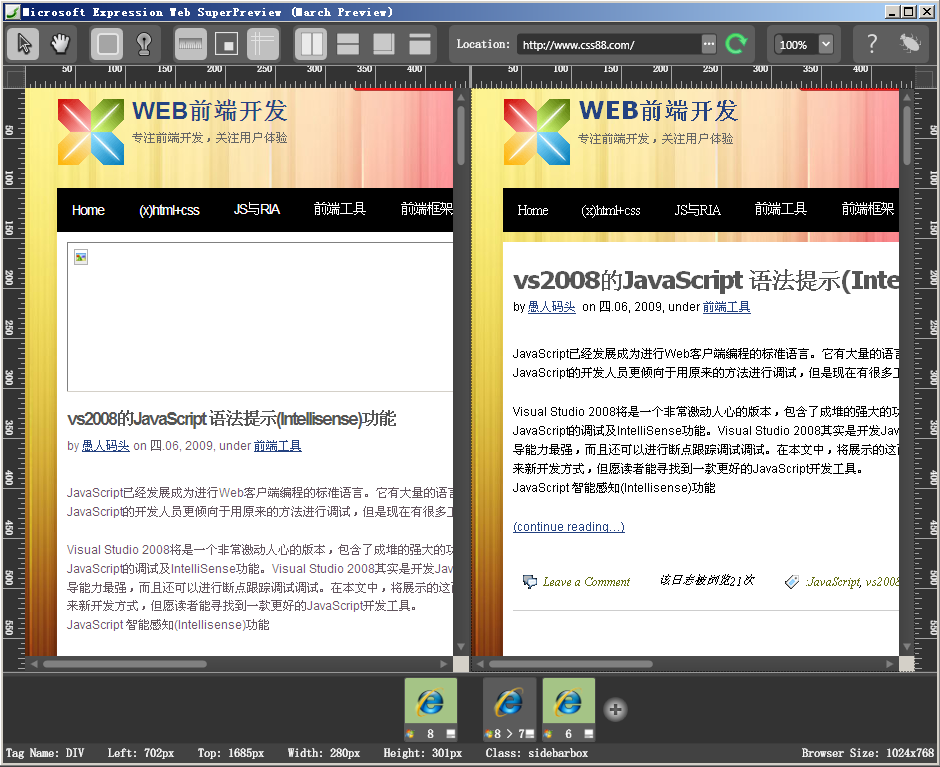Viewport: 940px width, 767px height.
Task: Click left pane scroll up arrow
Action: pyautogui.click(x=461, y=97)
